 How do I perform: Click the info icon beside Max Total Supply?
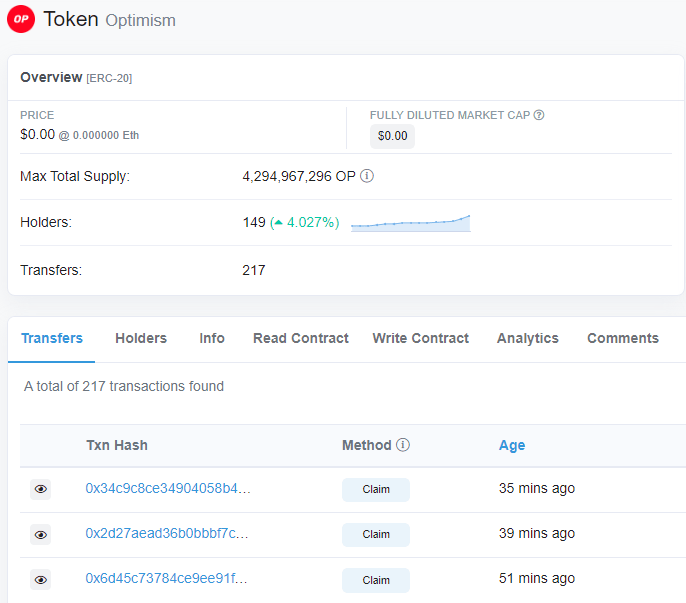click(367, 176)
